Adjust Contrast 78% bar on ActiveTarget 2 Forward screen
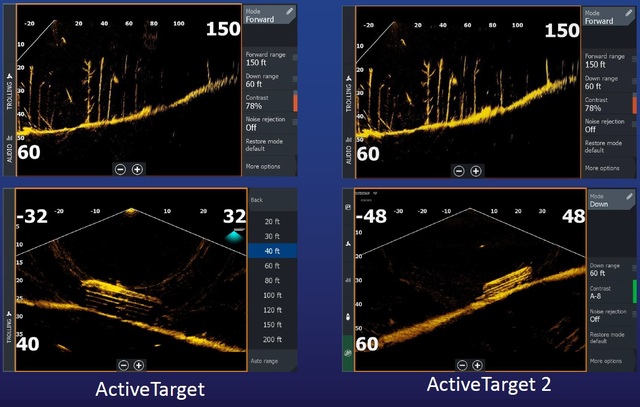The width and height of the screenshot is (640, 407). [634, 104]
